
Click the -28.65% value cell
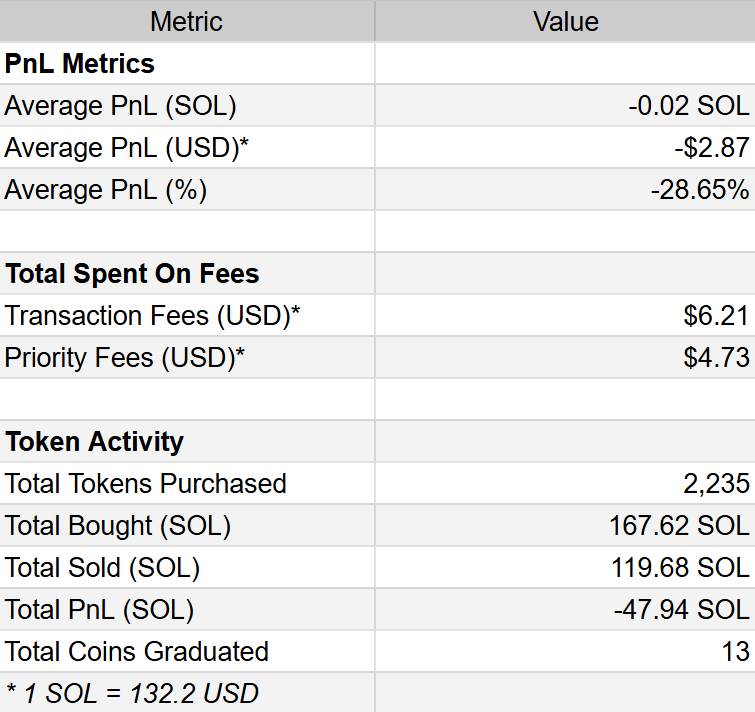(565, 189)
